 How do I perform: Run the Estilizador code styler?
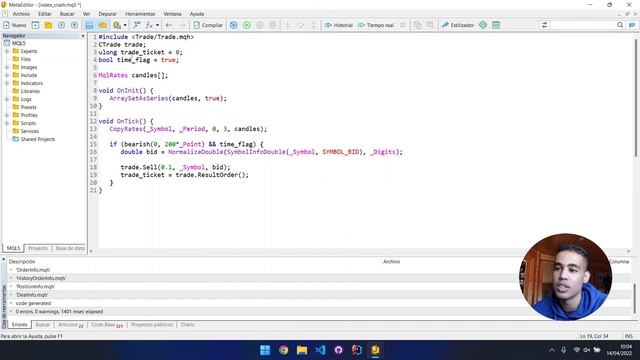coord(458,25)
